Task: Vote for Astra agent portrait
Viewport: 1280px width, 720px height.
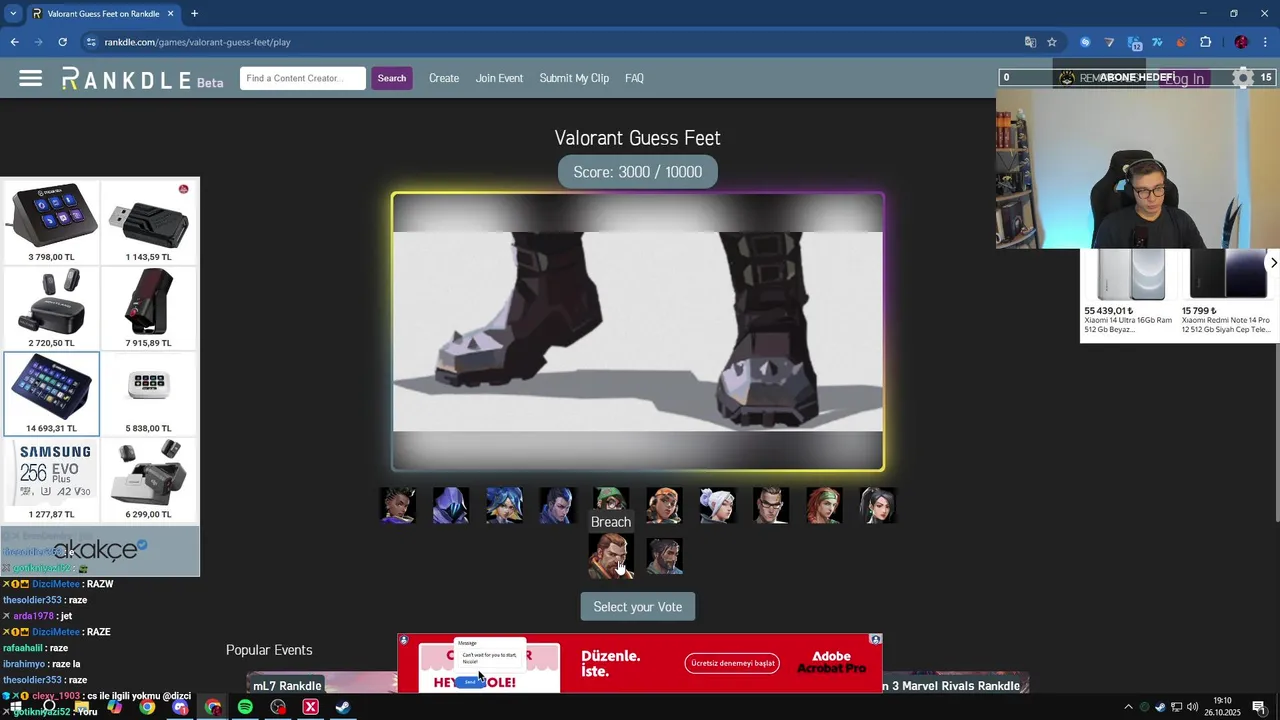Action: coord(398,505)
